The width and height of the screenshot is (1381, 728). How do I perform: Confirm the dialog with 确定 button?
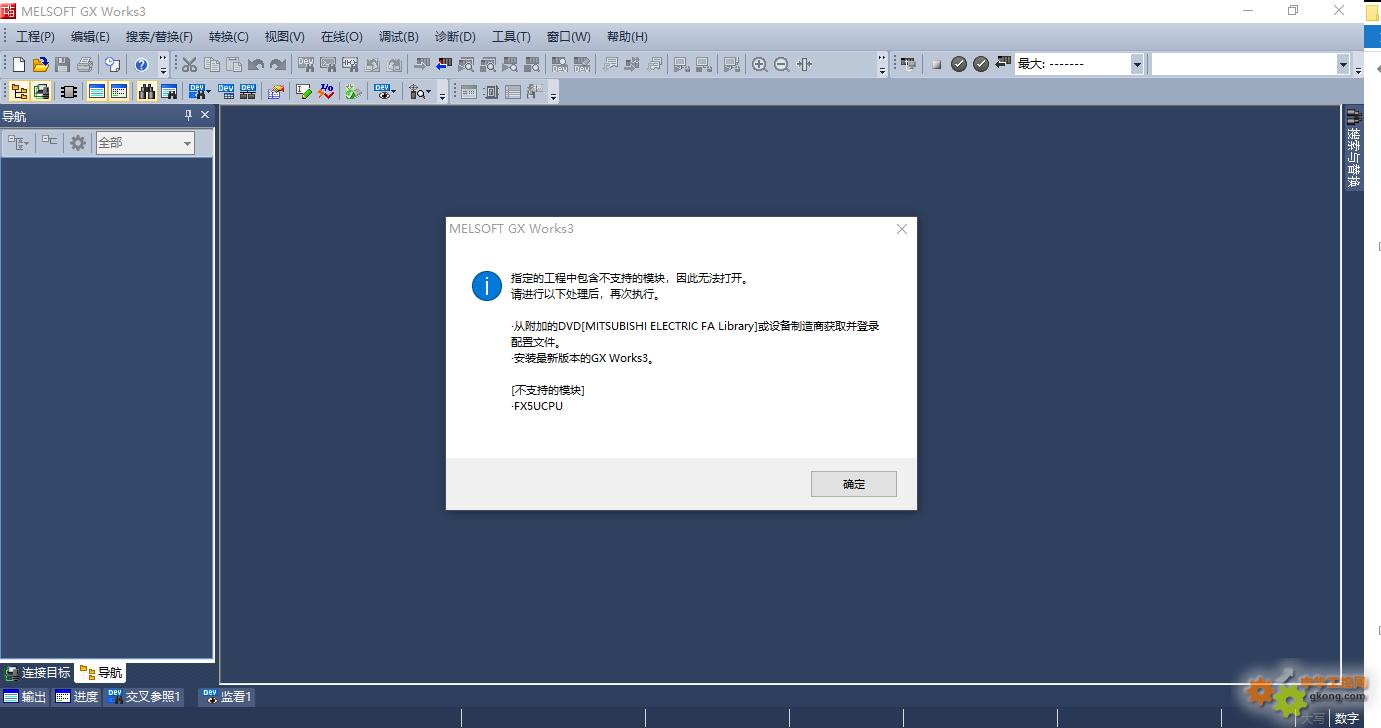tap(854, 484)
